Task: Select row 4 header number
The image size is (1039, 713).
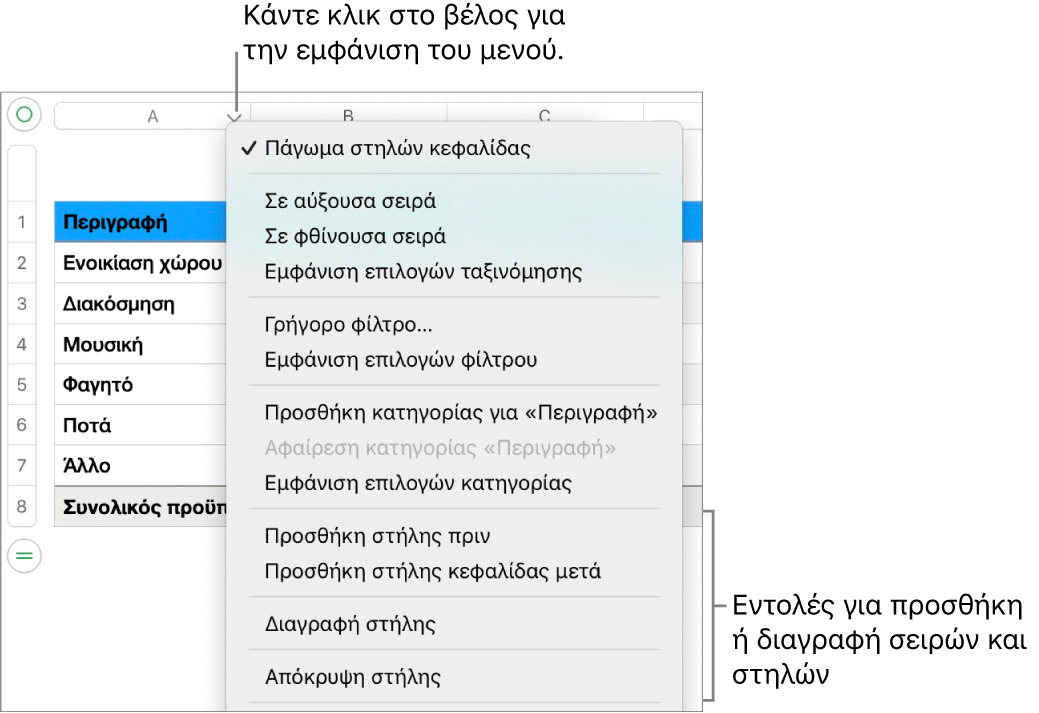Action: click(22, 345)
